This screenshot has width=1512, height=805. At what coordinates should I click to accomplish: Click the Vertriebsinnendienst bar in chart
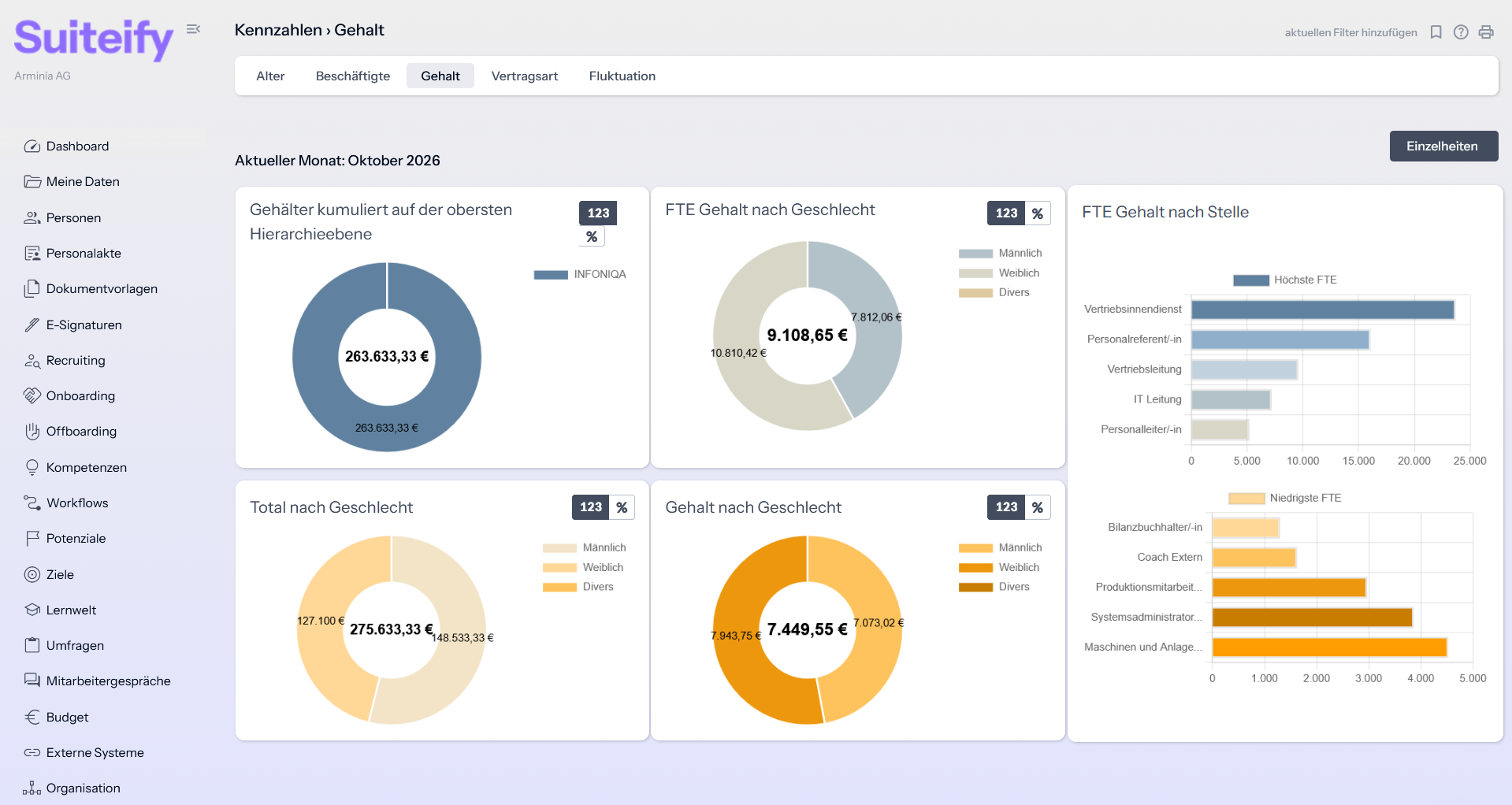tap(1322, 310)
